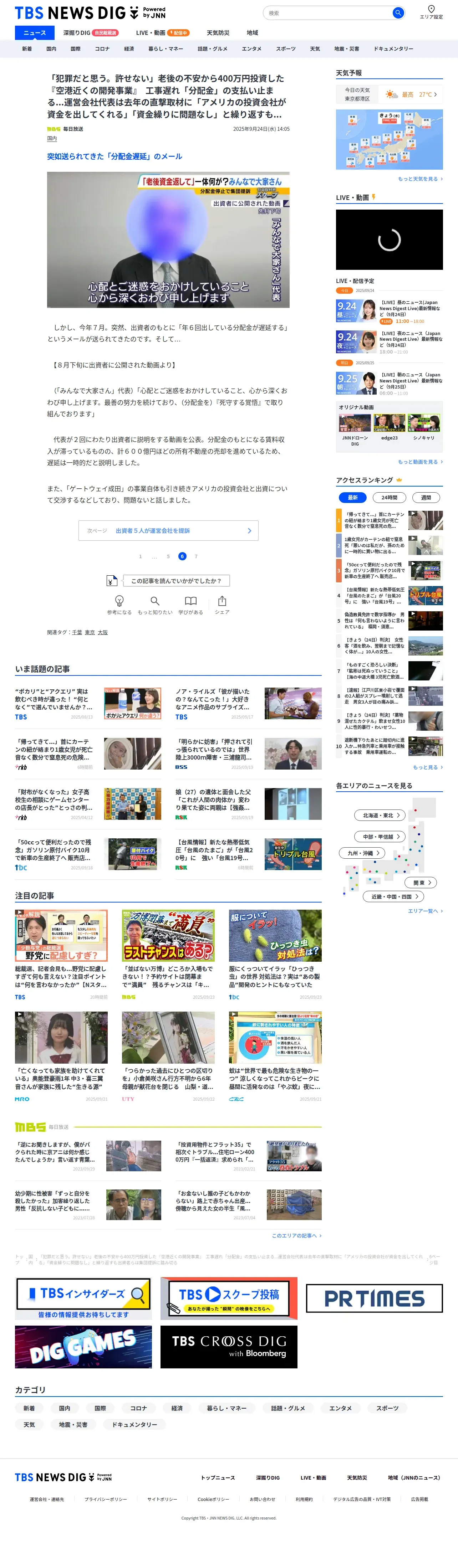The height and width of the screenshot is (1568, 458).
Task: Click the blurred-face article video image
Action: pyautogui.click(x=168, y=240)
